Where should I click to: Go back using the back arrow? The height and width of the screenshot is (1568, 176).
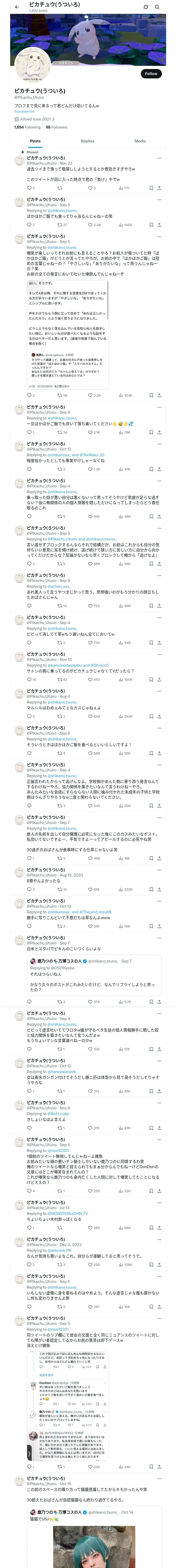tap(17, 7)
